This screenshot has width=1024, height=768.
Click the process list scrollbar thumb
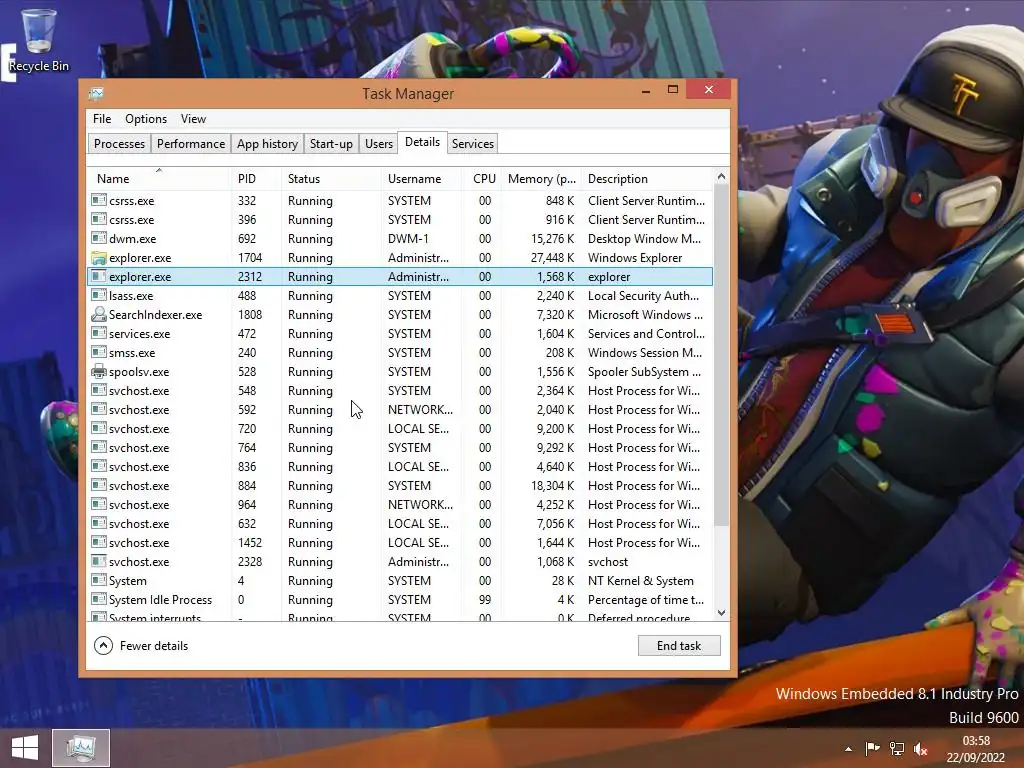point(721,356)
